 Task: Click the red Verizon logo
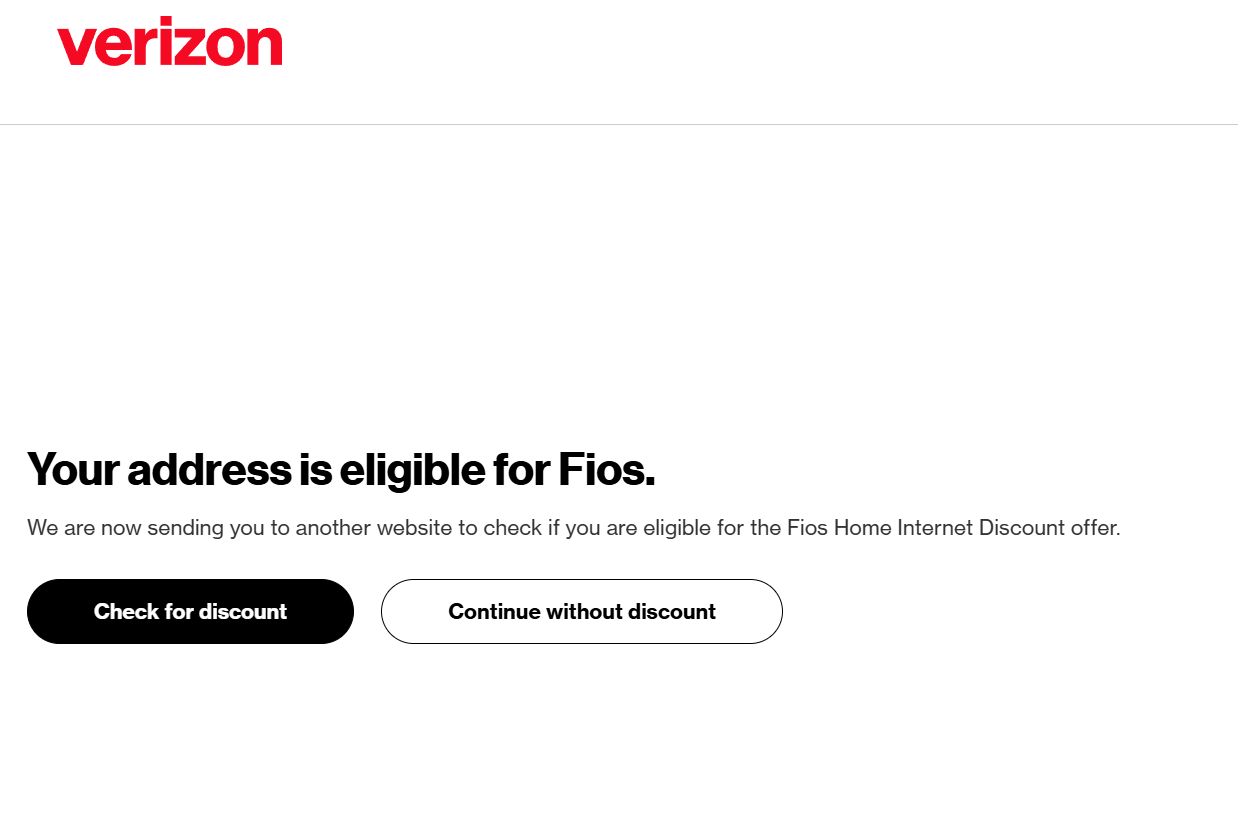[x=170, y=42]
